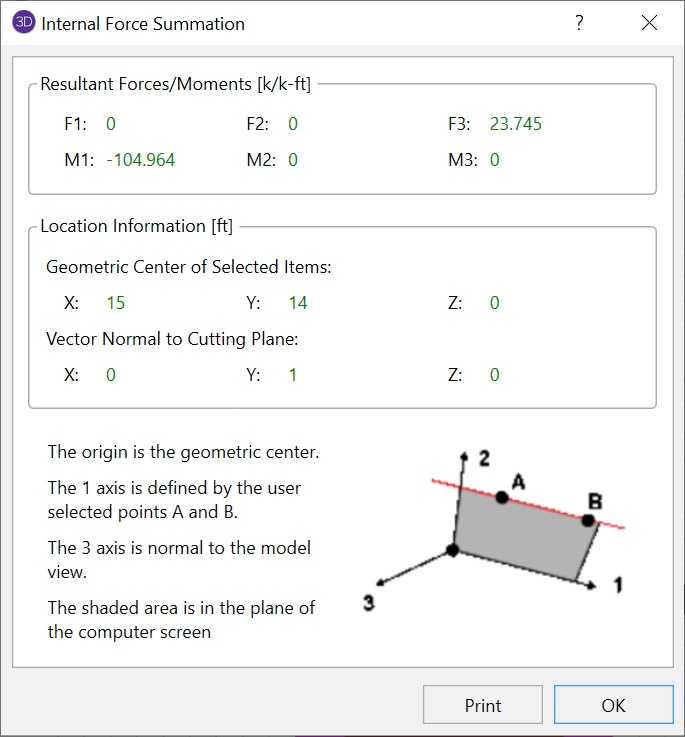Screen dimensions: 685x737
Task: Click the Internal Force Summation title text
Action: pos(143,23)
